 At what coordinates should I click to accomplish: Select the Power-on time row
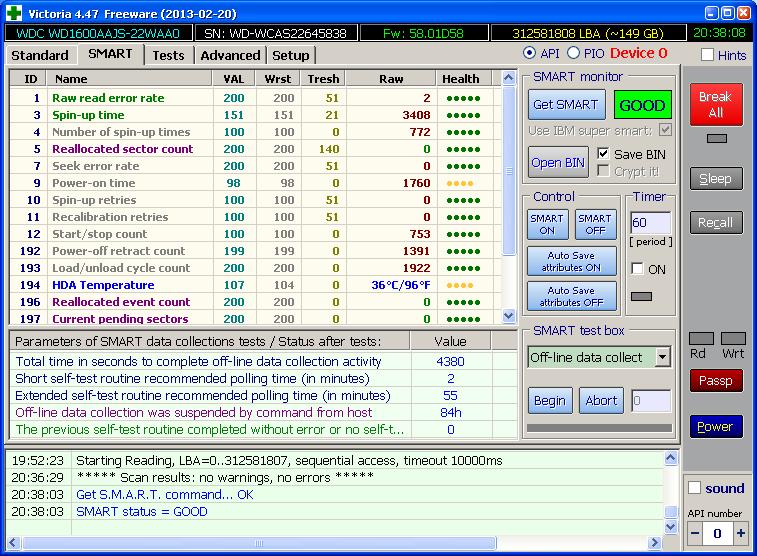click(255, 183)
